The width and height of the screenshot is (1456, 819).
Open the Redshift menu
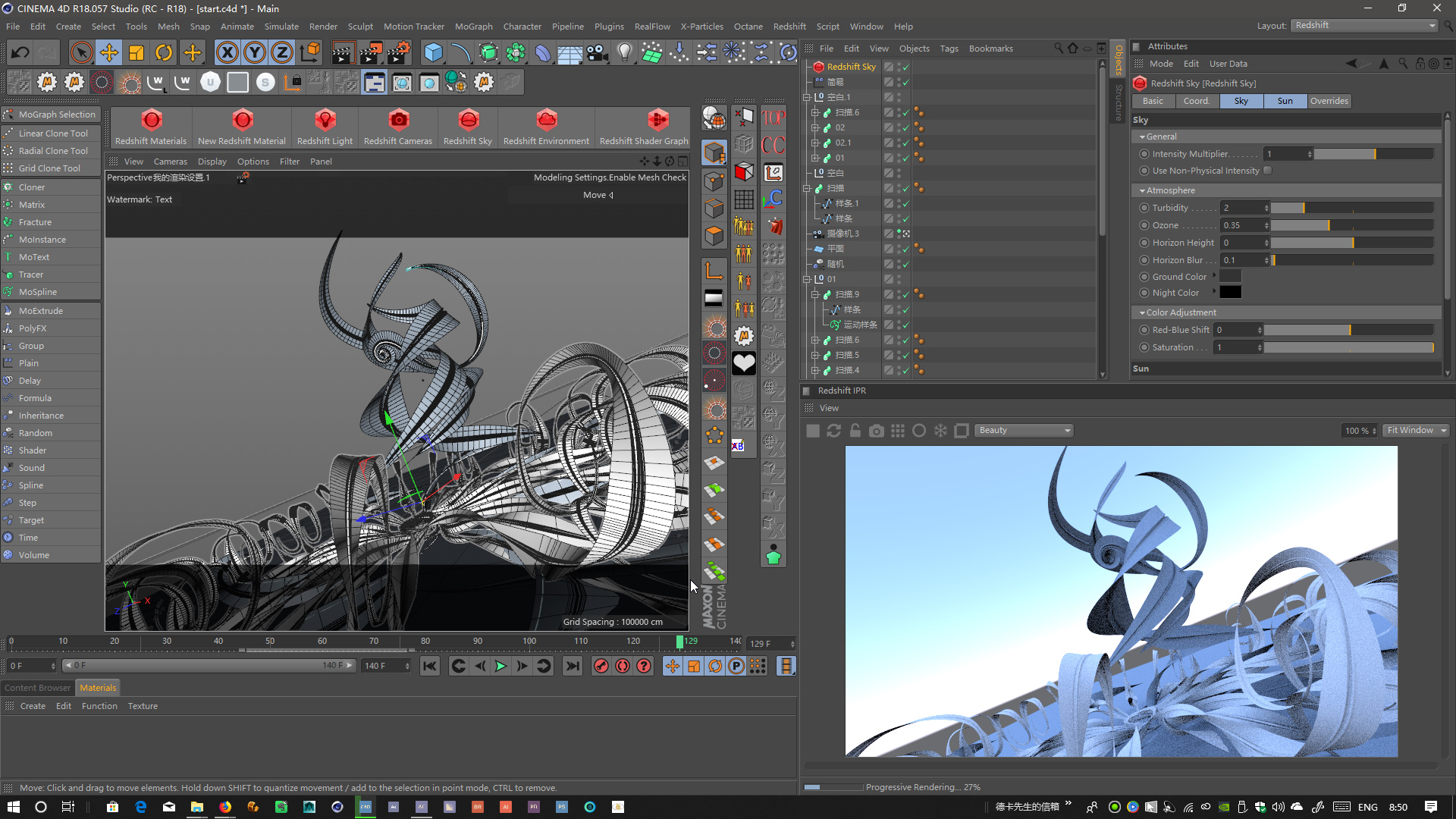click(x=789, y=27)
